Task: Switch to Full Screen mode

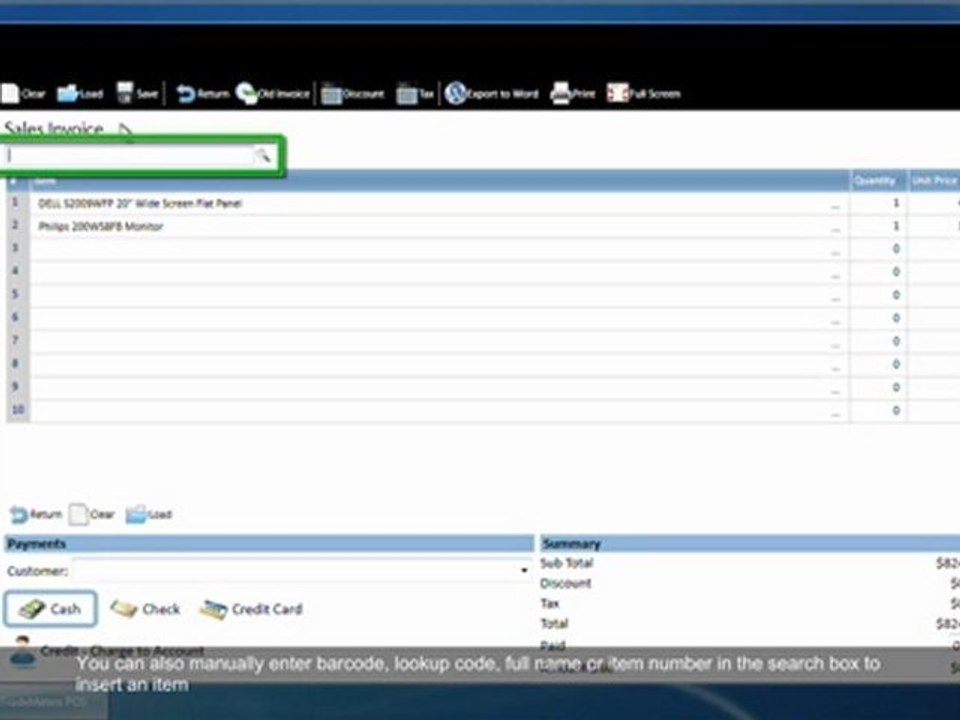Action: (x=643, y=94)
